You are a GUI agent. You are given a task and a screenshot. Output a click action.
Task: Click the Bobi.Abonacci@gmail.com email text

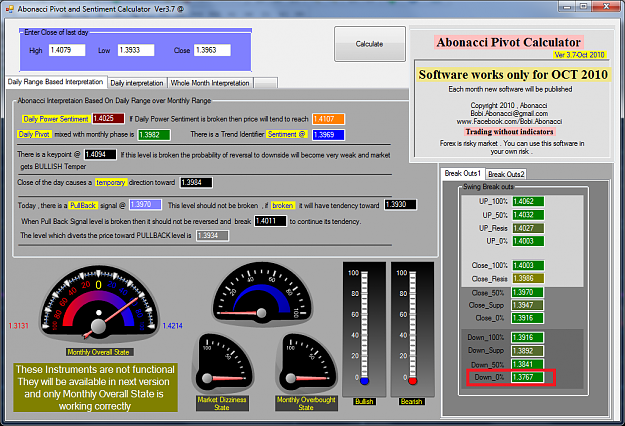[509, 113]
